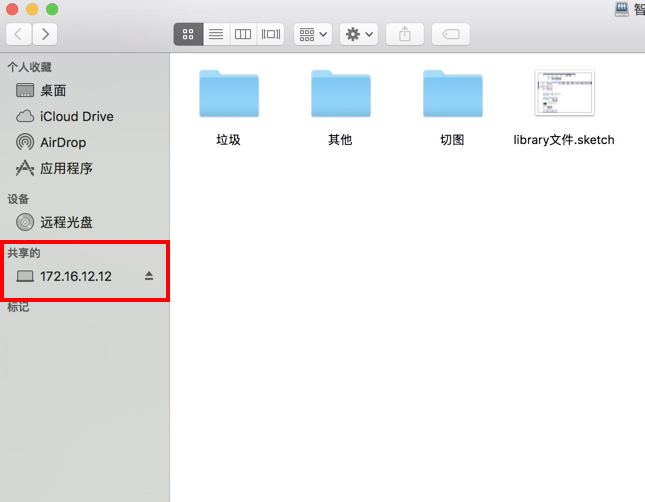Eject the 172.16.12.12 shared server
Image resolution: width=645 pixels, height=502 pixels.
149,276
